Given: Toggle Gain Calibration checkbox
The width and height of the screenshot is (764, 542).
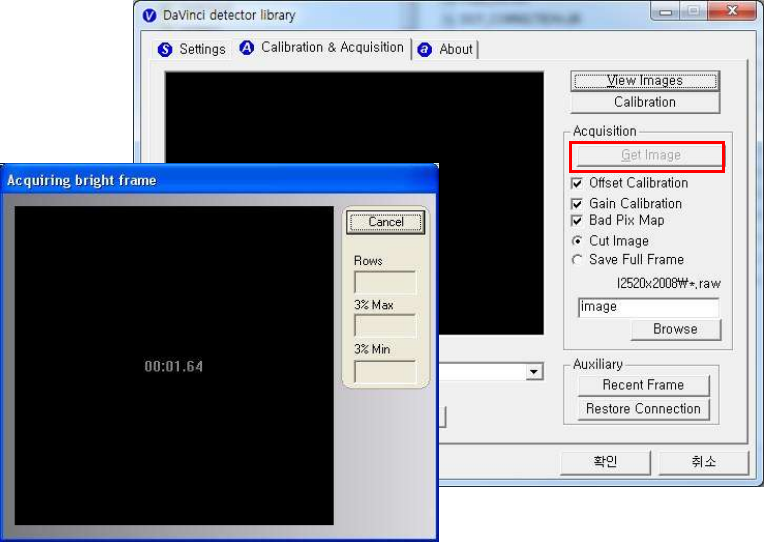Looking at the screenshot, I should (x=577, y=203).
